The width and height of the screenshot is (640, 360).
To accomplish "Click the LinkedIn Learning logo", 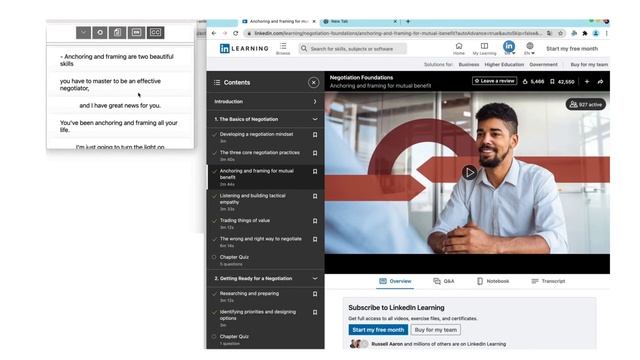I will 244,49.
